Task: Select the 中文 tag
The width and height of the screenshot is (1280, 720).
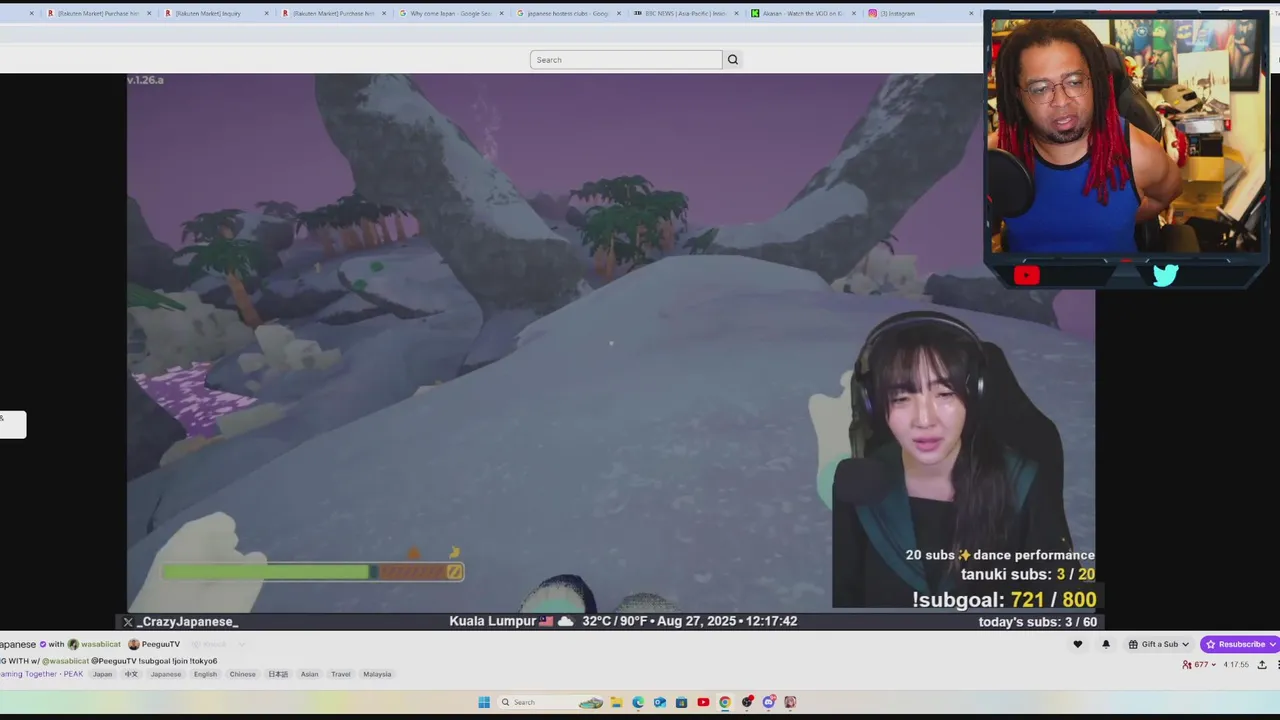Action: [131, 674]
